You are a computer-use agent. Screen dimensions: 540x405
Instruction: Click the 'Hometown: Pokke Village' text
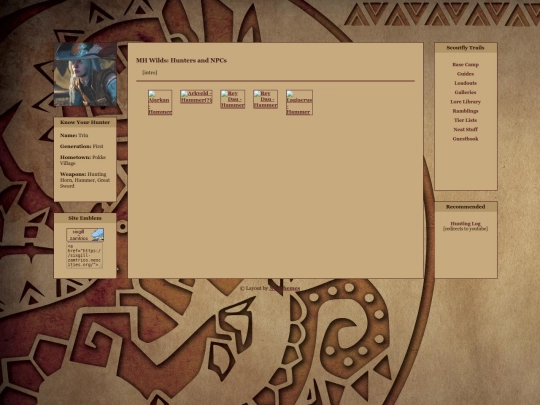pyautogui.click(x=83, y=160)
